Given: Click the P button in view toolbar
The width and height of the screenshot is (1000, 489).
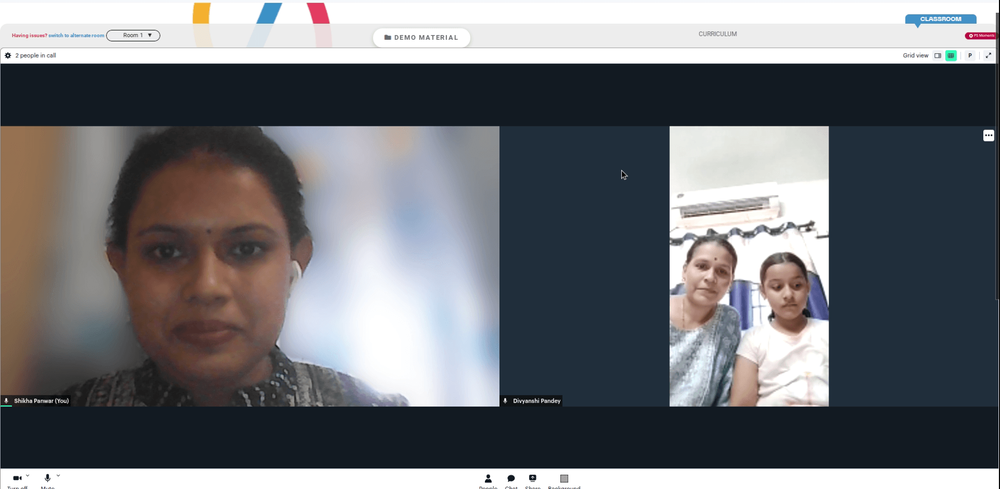Looking at the screenshot, I should coord(969,55).
